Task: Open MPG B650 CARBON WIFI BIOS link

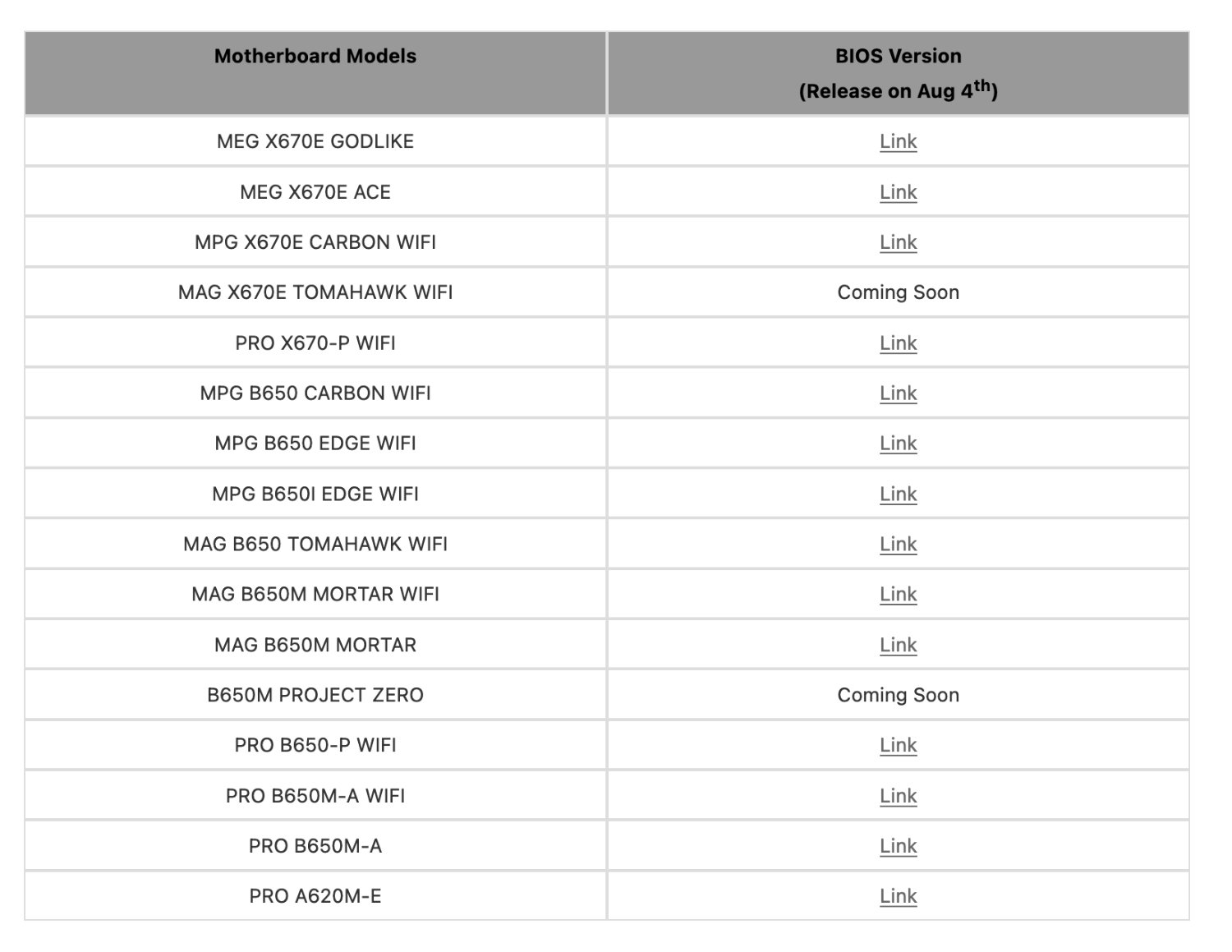Action: click(x=898, y=393)
